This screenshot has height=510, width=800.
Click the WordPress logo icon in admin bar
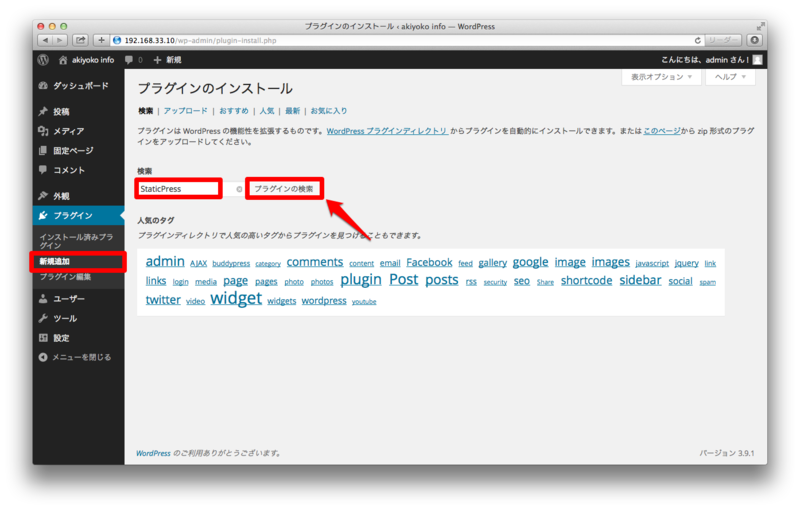click(x=43, y=60)
